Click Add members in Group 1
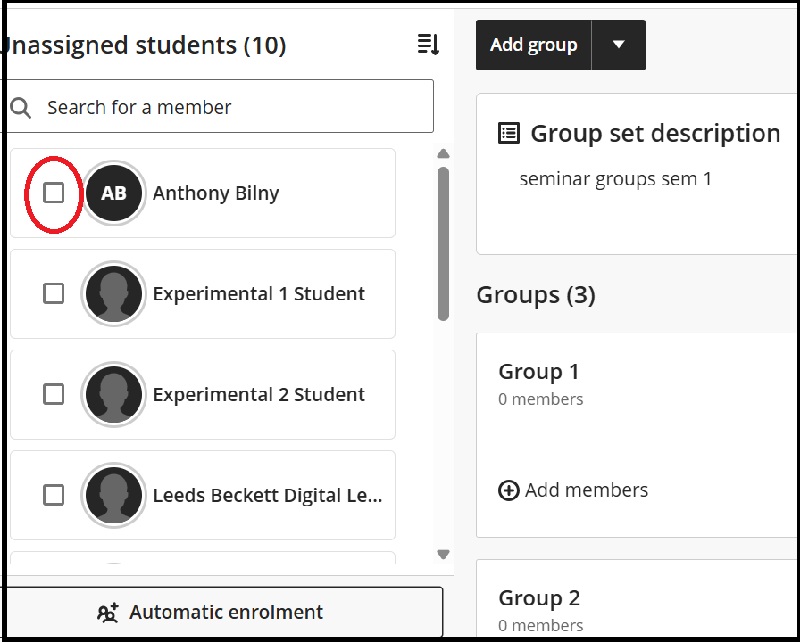Image resolution: width=800 pixels, height=642 pixels. point(573,490)
